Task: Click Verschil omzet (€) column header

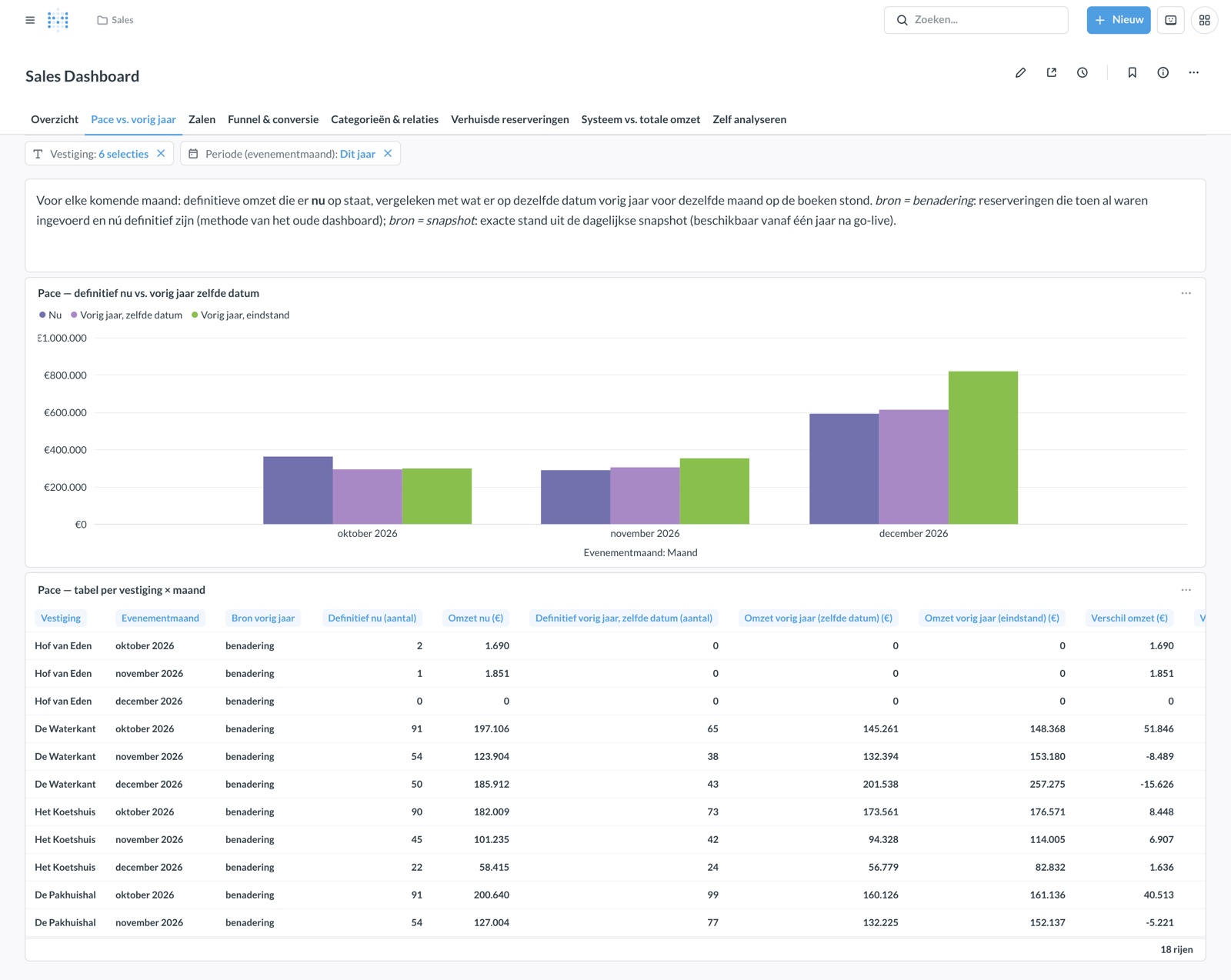Action: [x=1129, y=618]
